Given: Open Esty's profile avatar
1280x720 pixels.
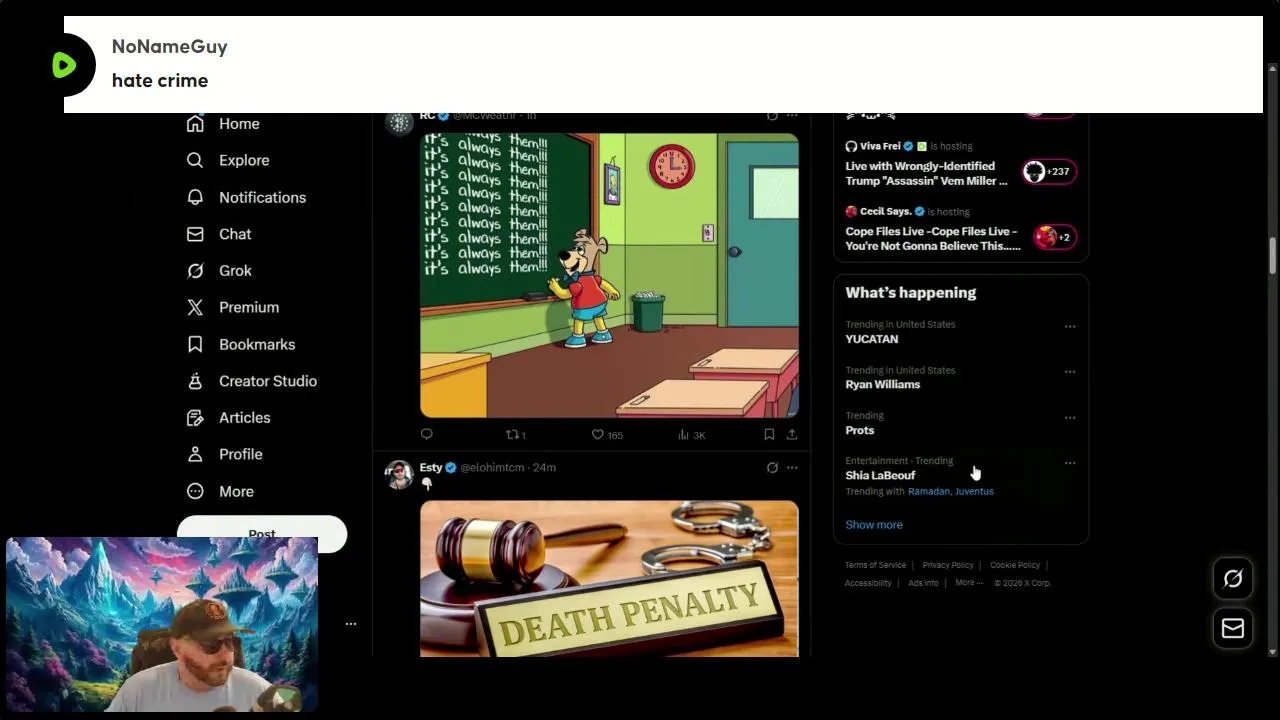Looking at the screenshot, I should click(399, 474).
